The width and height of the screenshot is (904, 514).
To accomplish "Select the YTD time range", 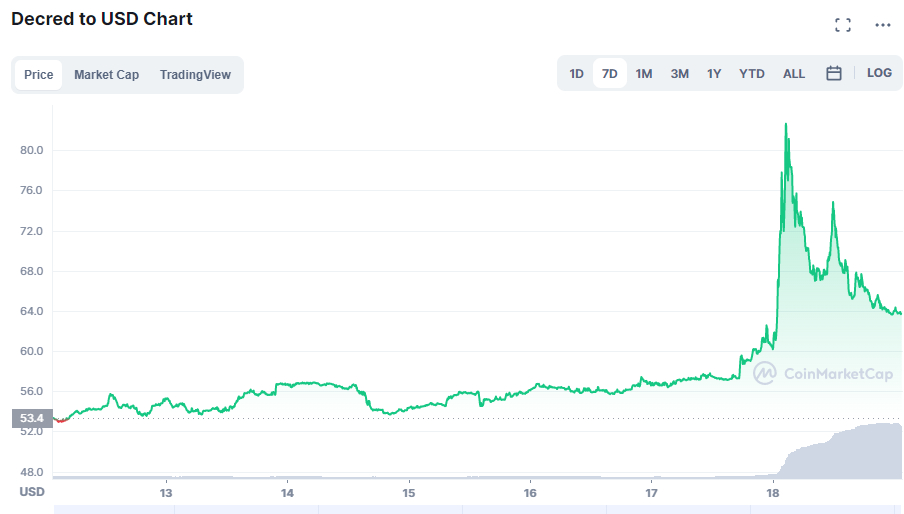I will point(752,74).
